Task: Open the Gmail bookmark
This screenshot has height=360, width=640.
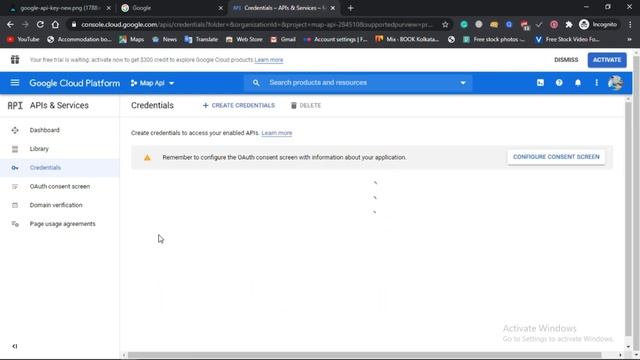Action: click(x=283, y=40)
